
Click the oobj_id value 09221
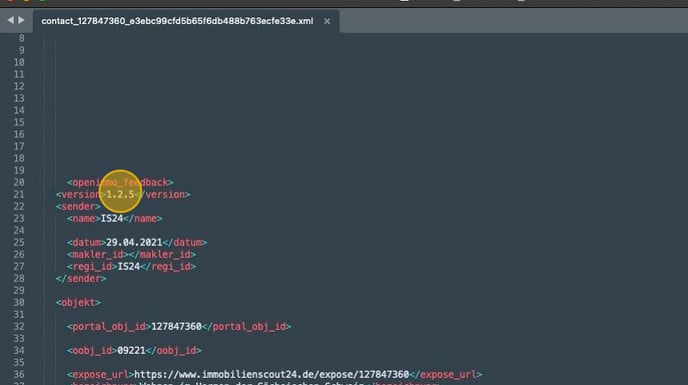click(x=131, y=350)
